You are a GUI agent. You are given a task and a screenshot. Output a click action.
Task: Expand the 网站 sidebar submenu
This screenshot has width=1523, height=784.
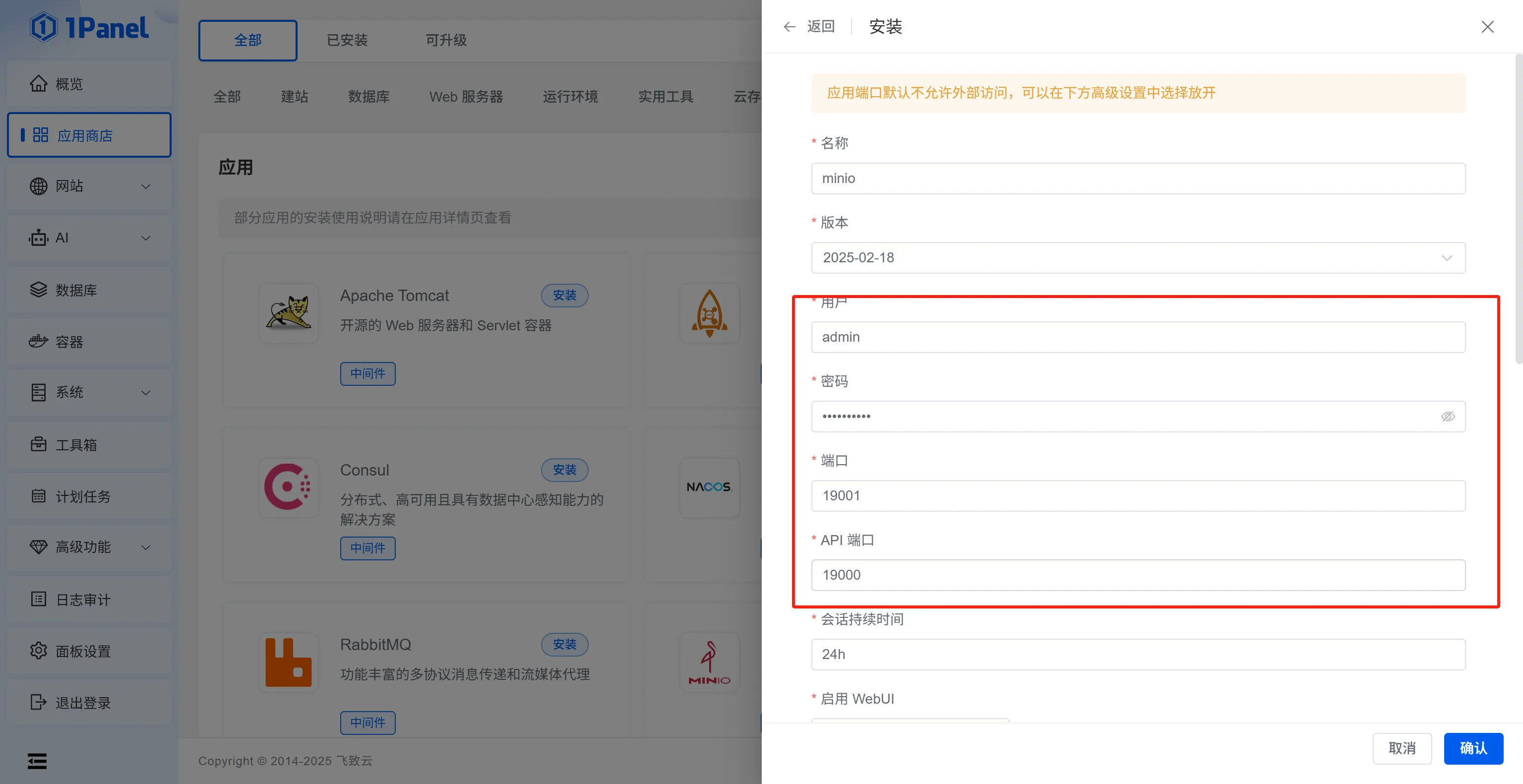click(x=145, y=186)
